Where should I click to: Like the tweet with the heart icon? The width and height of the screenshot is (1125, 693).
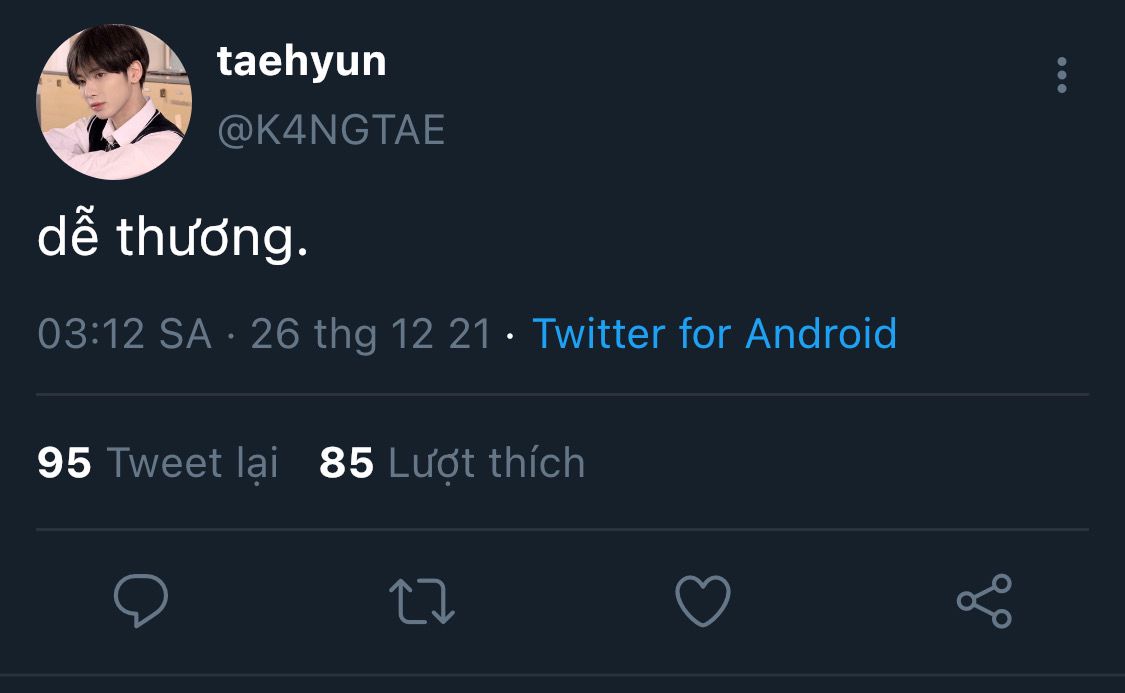[x=703, y=600]
